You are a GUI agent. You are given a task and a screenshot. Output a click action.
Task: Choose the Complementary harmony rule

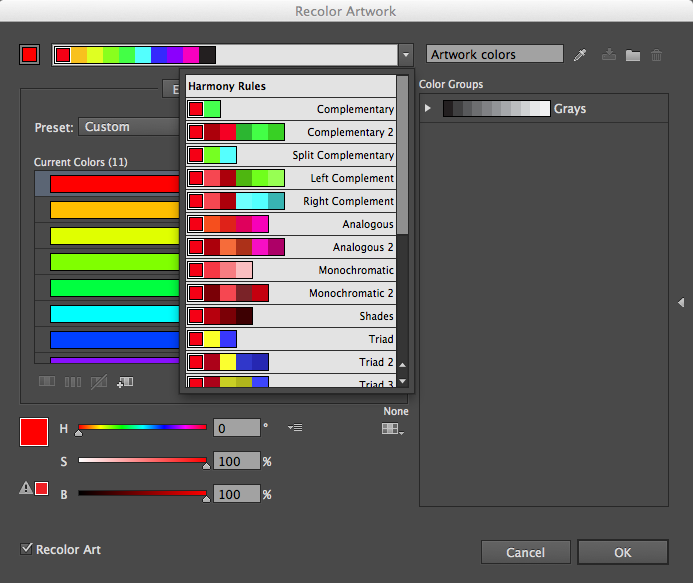[x=291, y=109]
